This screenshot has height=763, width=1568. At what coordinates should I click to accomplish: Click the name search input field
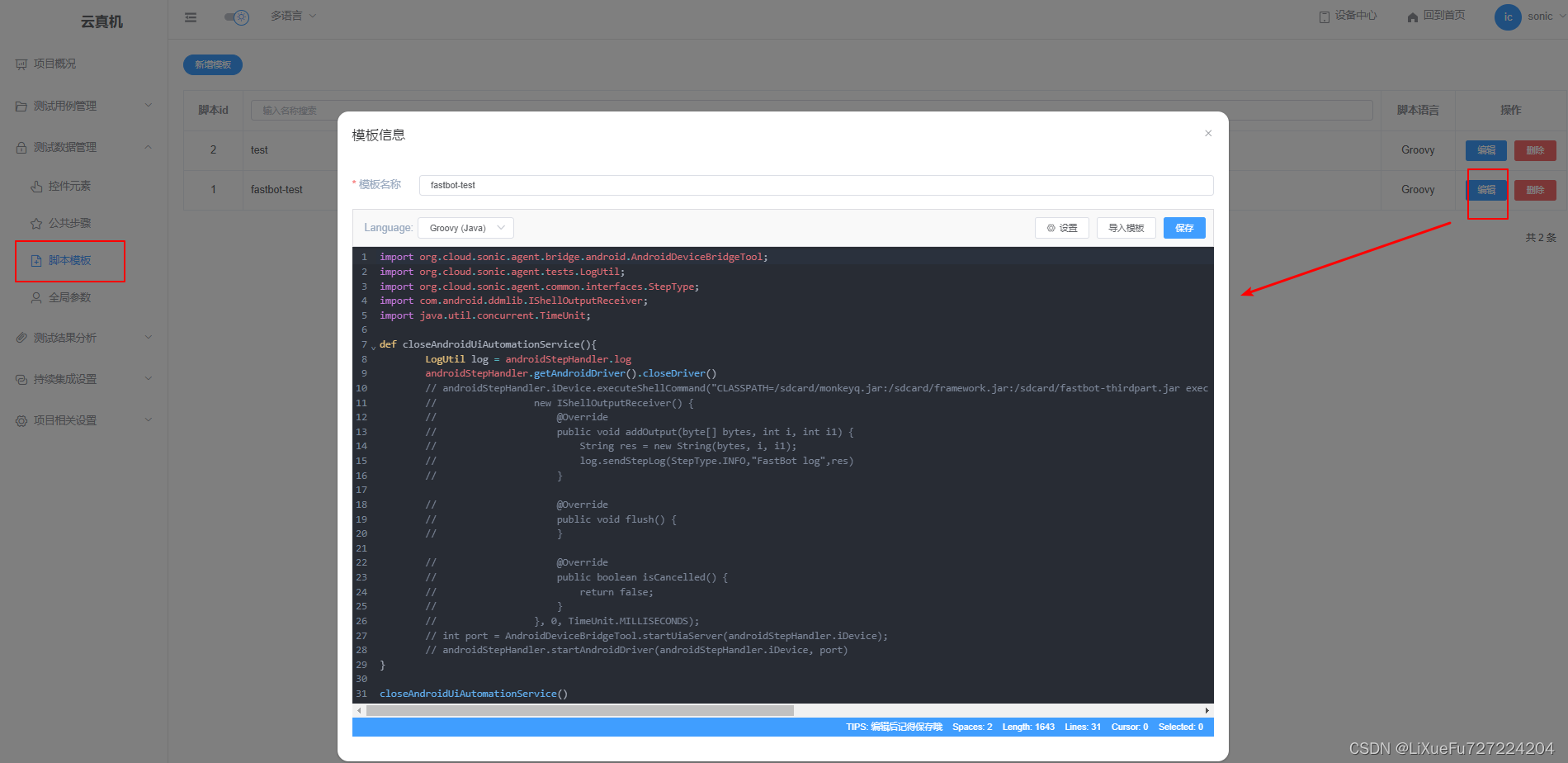[x=811, y=110]
